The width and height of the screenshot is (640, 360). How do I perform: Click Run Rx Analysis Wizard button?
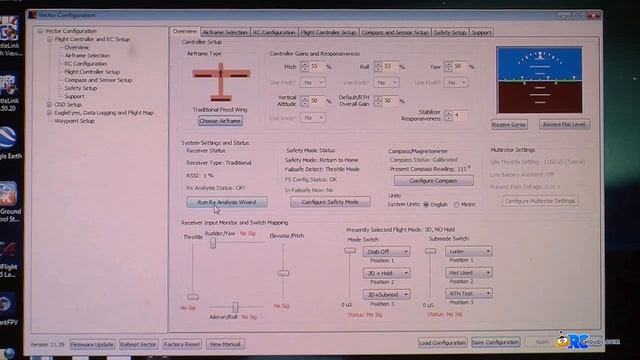(227, 202)
